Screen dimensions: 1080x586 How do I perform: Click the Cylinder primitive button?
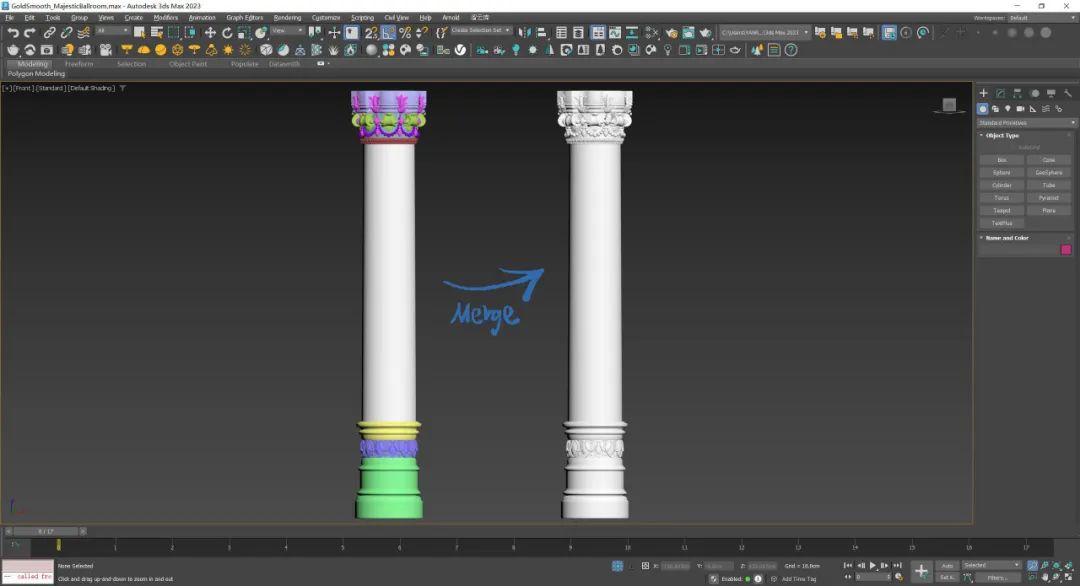point(1002,185)
